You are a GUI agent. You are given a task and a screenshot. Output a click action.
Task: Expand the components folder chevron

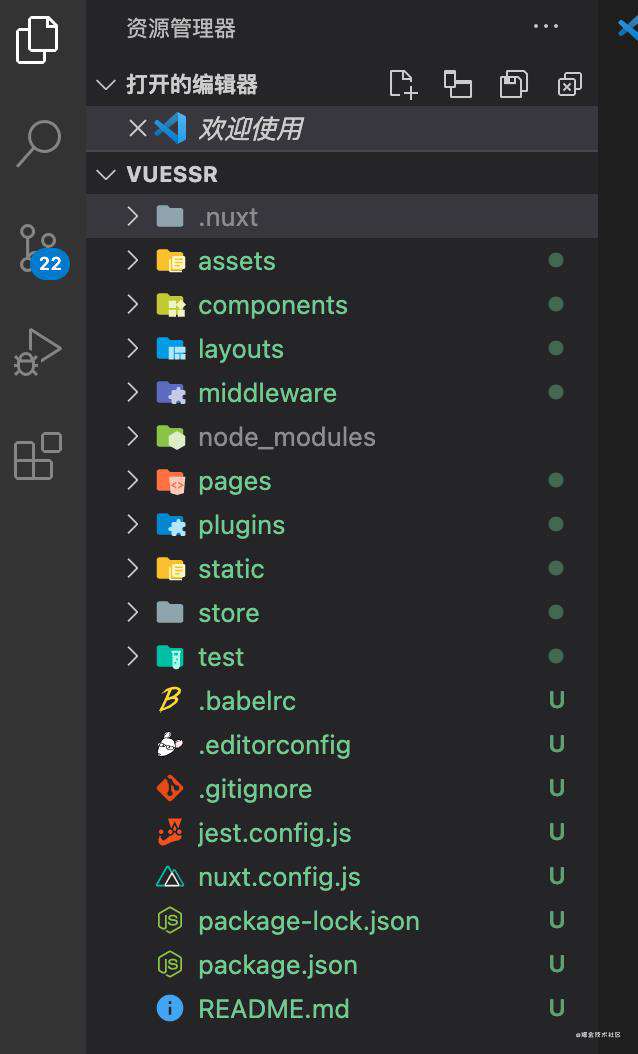(133, 305)
